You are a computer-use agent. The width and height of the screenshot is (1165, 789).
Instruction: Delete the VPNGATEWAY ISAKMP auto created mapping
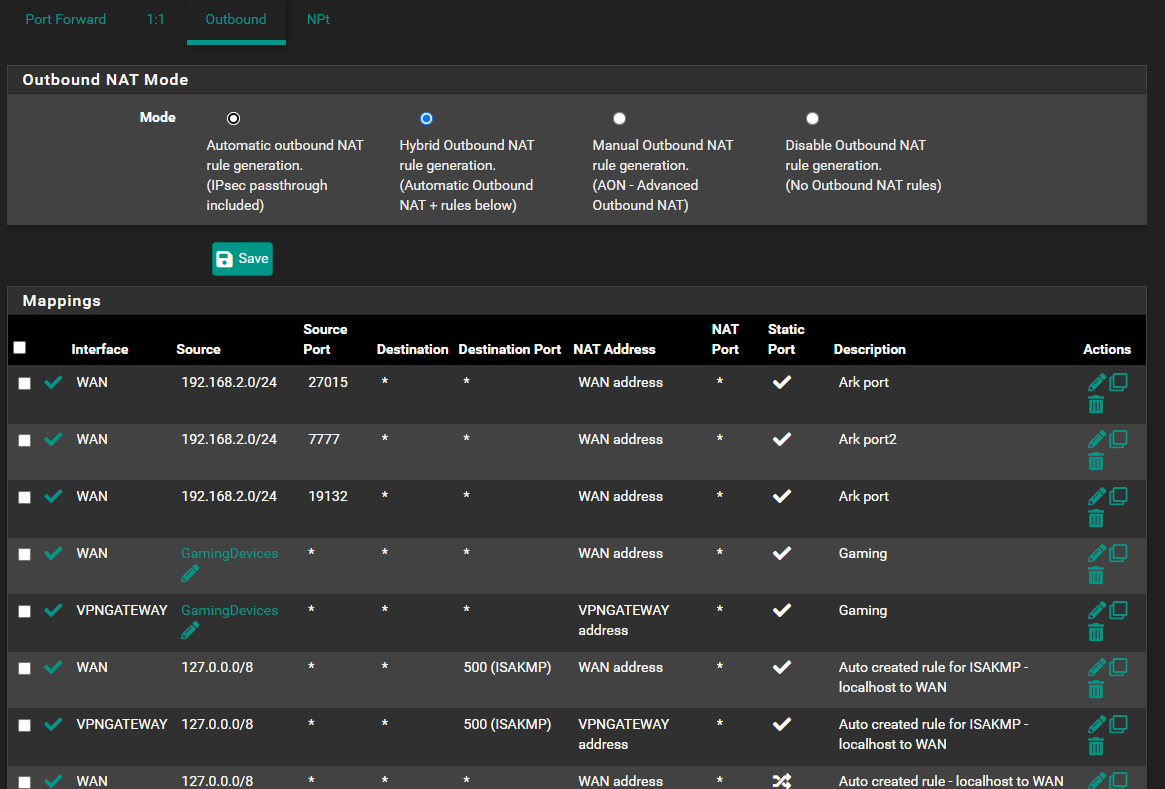[1096, 747]
